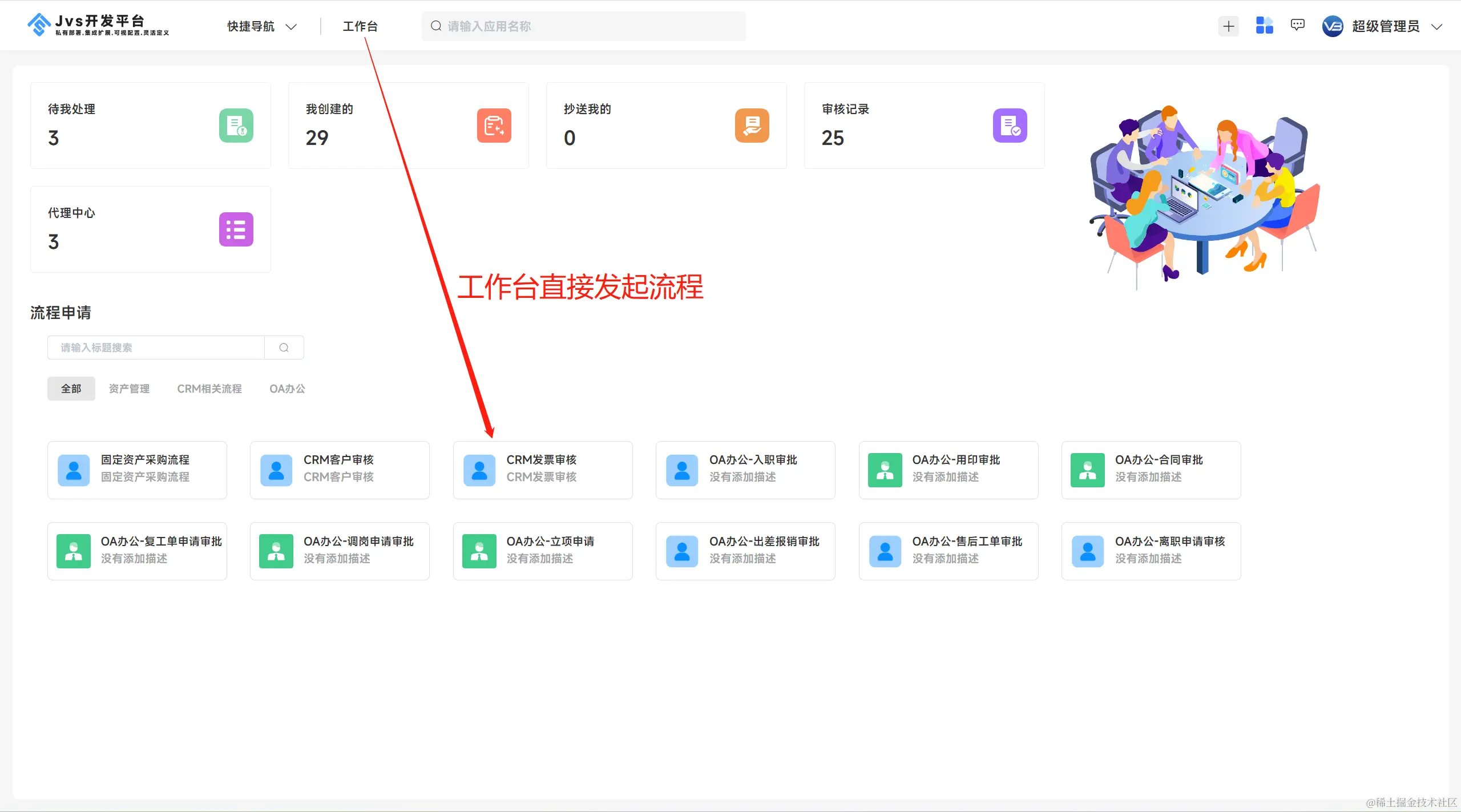Click the green 待我处理 document icon

coord(236,126)
